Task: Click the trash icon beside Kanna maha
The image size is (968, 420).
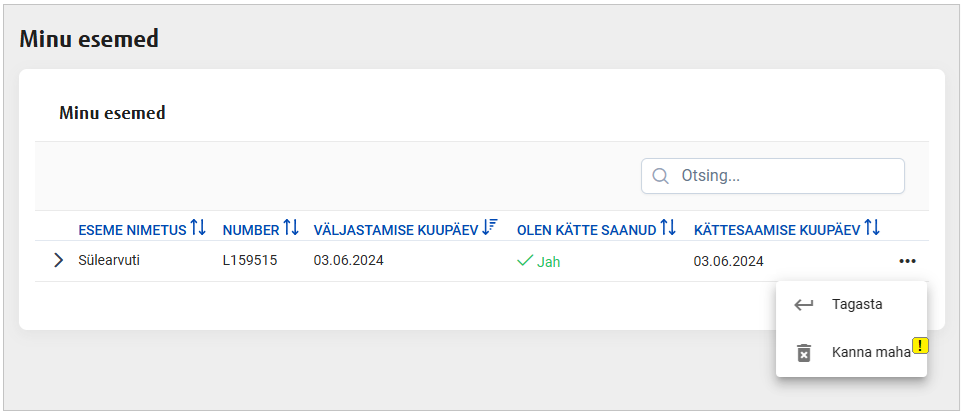Action: [x=804, y=353]
